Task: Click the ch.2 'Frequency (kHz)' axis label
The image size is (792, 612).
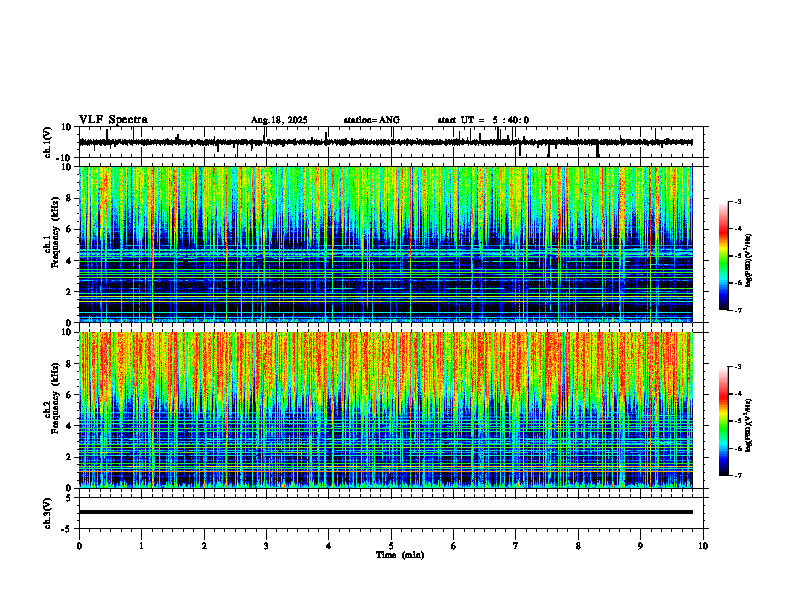Action: pos(55,397)
